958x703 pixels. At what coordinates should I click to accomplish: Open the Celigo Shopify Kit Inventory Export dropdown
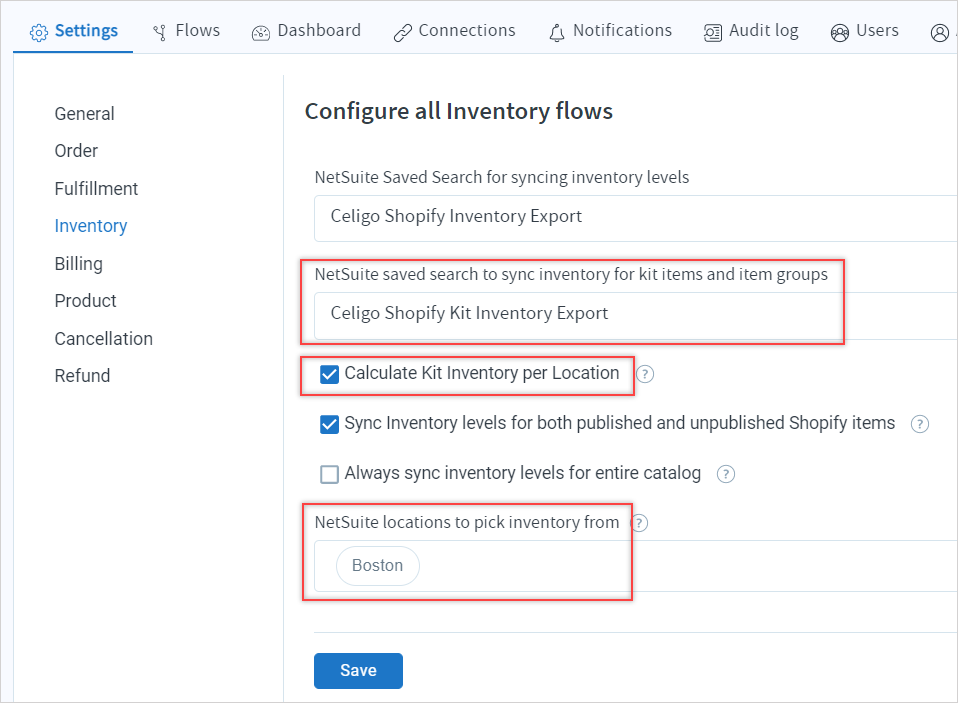pyautogui.click(x=635, y=315)
